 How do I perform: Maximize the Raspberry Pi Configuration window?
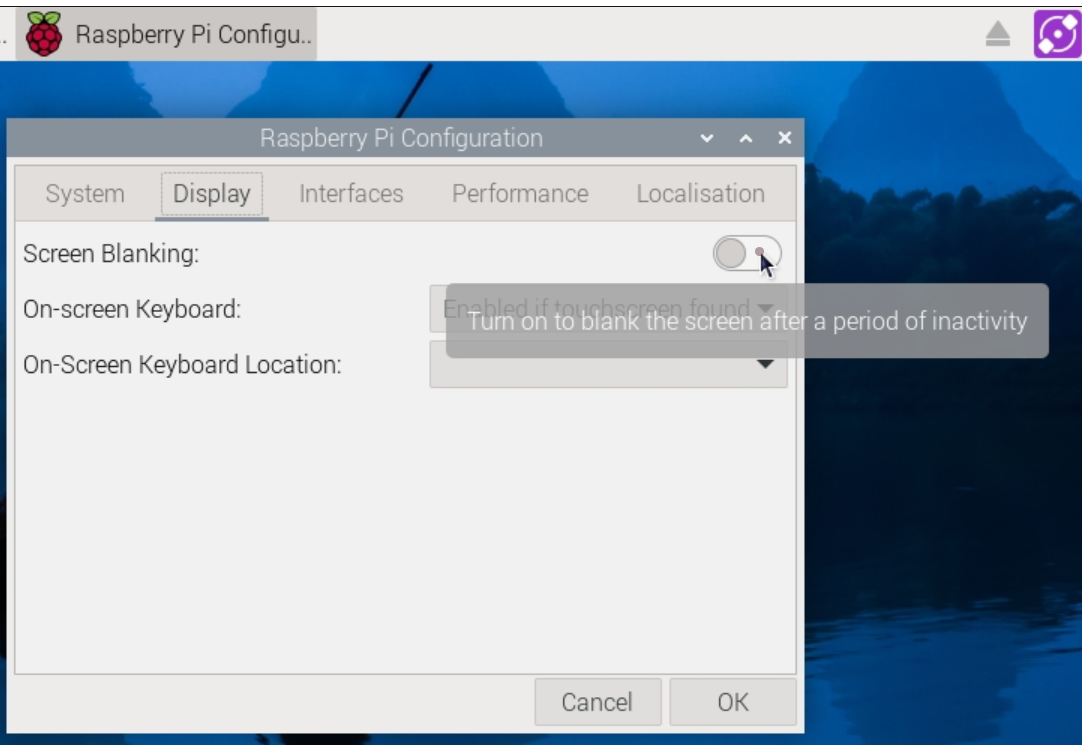(x=746, y=138)
